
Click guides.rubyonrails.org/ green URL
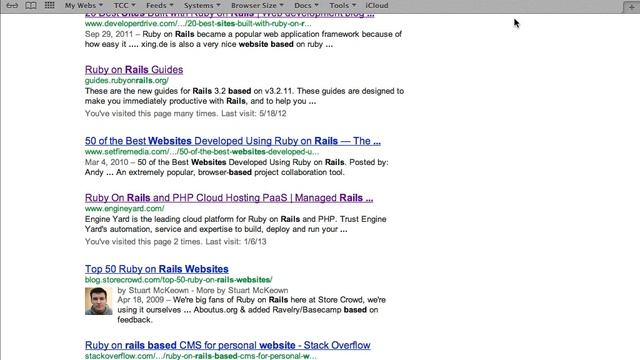(127, 80)
